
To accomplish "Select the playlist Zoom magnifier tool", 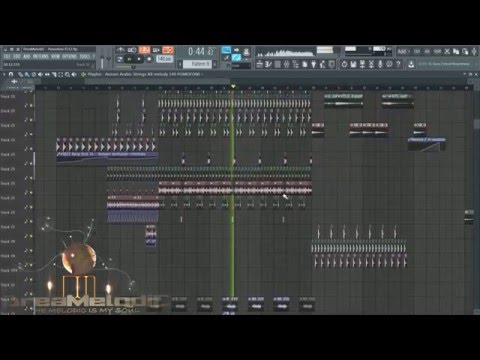I will [x=67, y=74].
